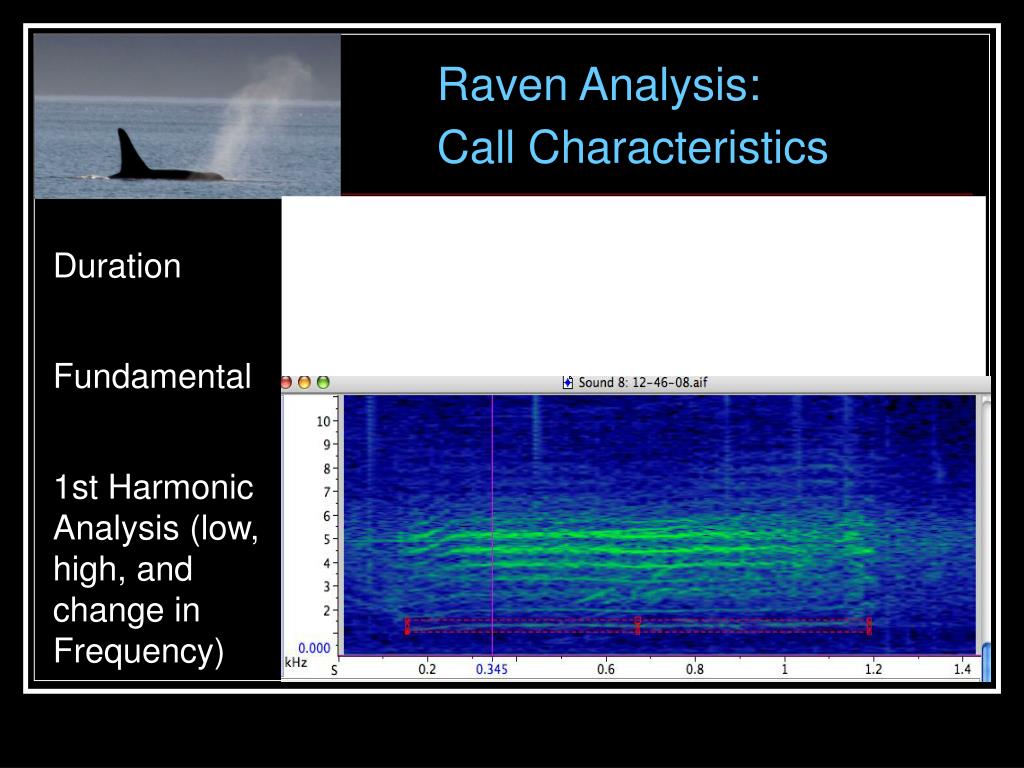The width and height of the screenshot is (1024, 768).
Task: Expand the frequency axis scale
Action: pos(322,520)
